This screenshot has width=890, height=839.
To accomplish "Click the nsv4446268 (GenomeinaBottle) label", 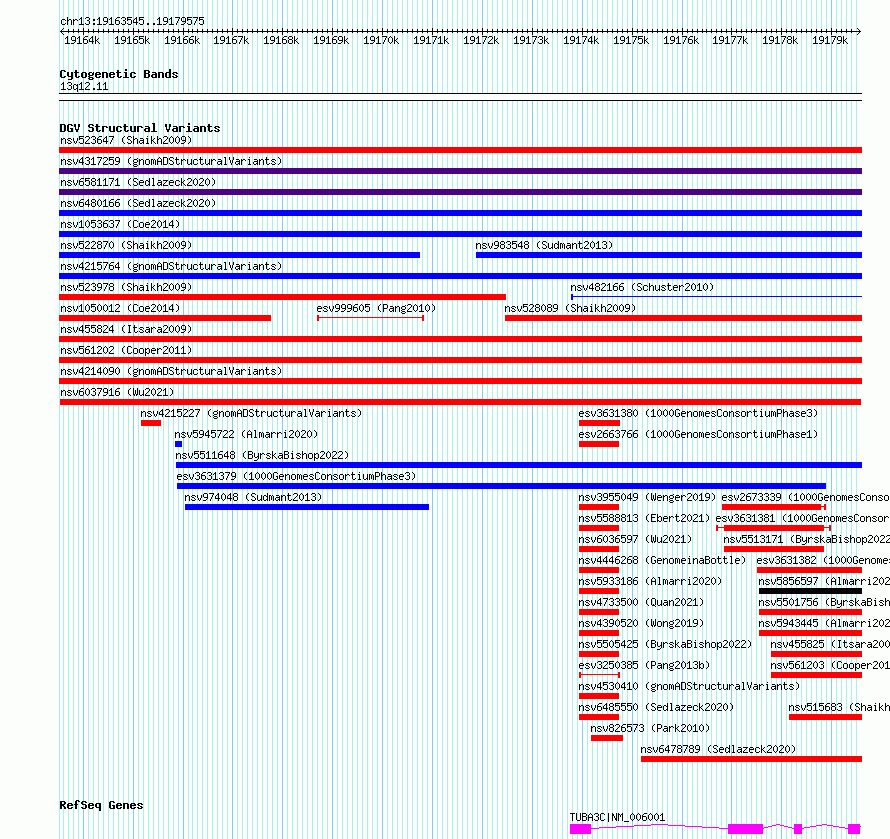I will pos(662,560).
